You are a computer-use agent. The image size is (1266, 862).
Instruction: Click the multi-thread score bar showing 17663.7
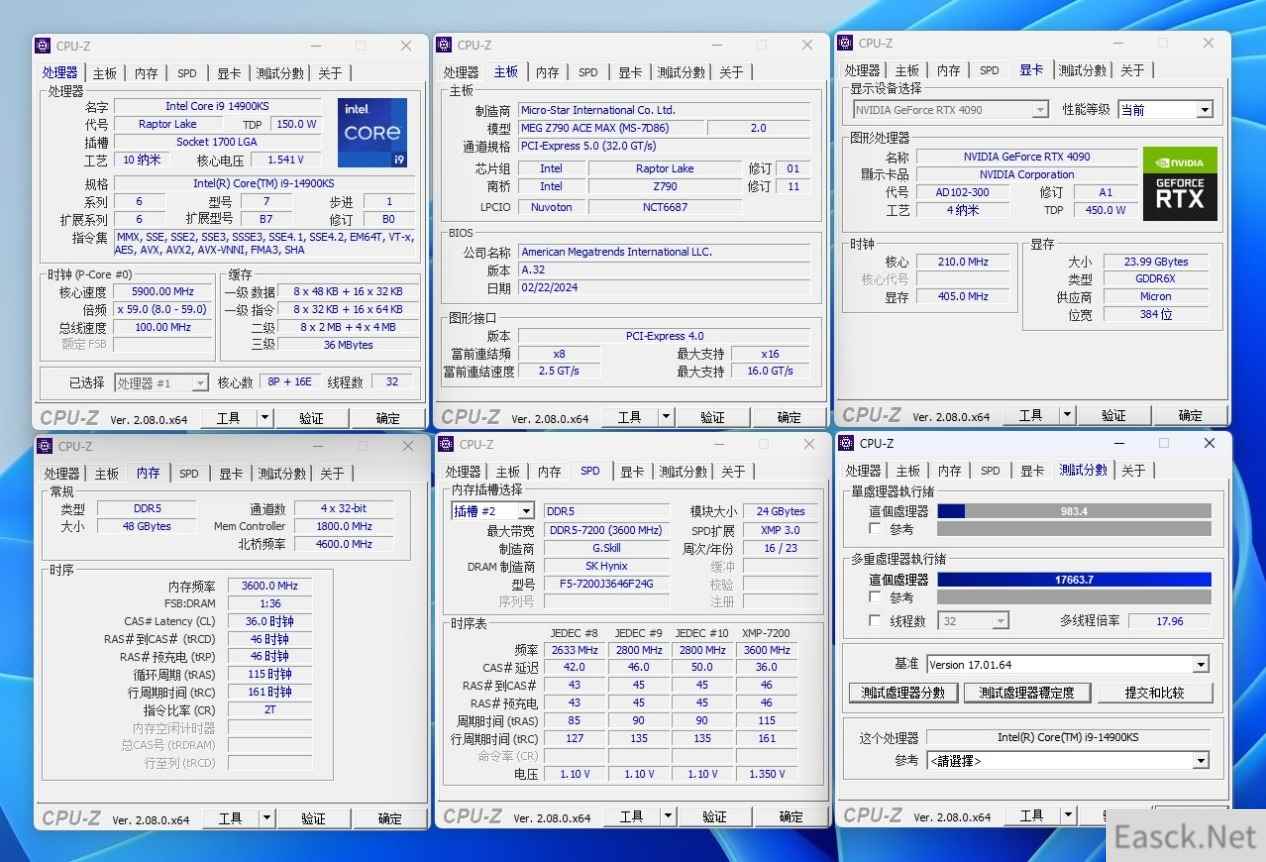coord(1074,579)
